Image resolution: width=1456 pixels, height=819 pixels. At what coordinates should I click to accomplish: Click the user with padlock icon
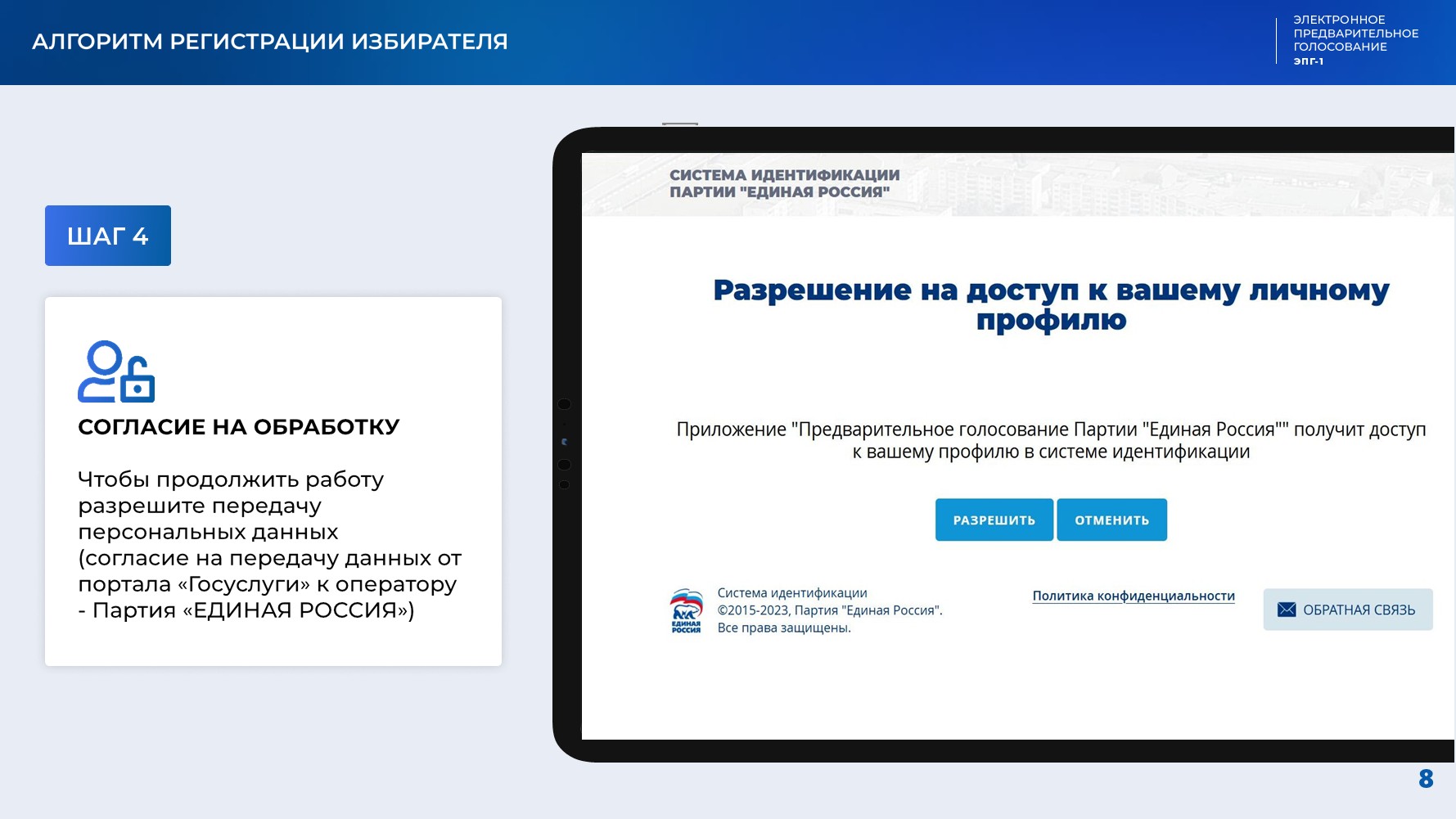[x=116, y=372]
